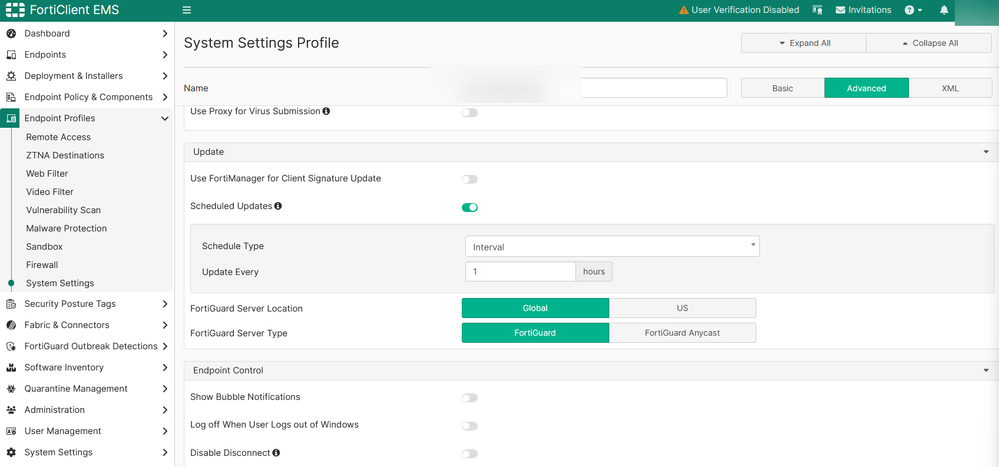Click the Disable Disconnect info icon
The image size is (999, 467).
(276, 453)
